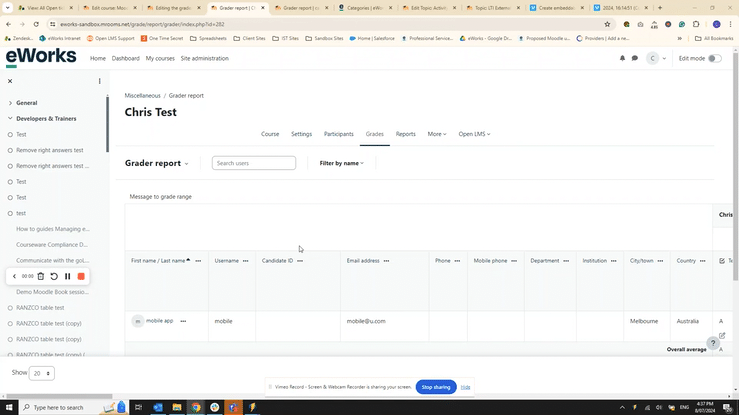Reload the page in browser
739x415 pixels.
(36, 24)
